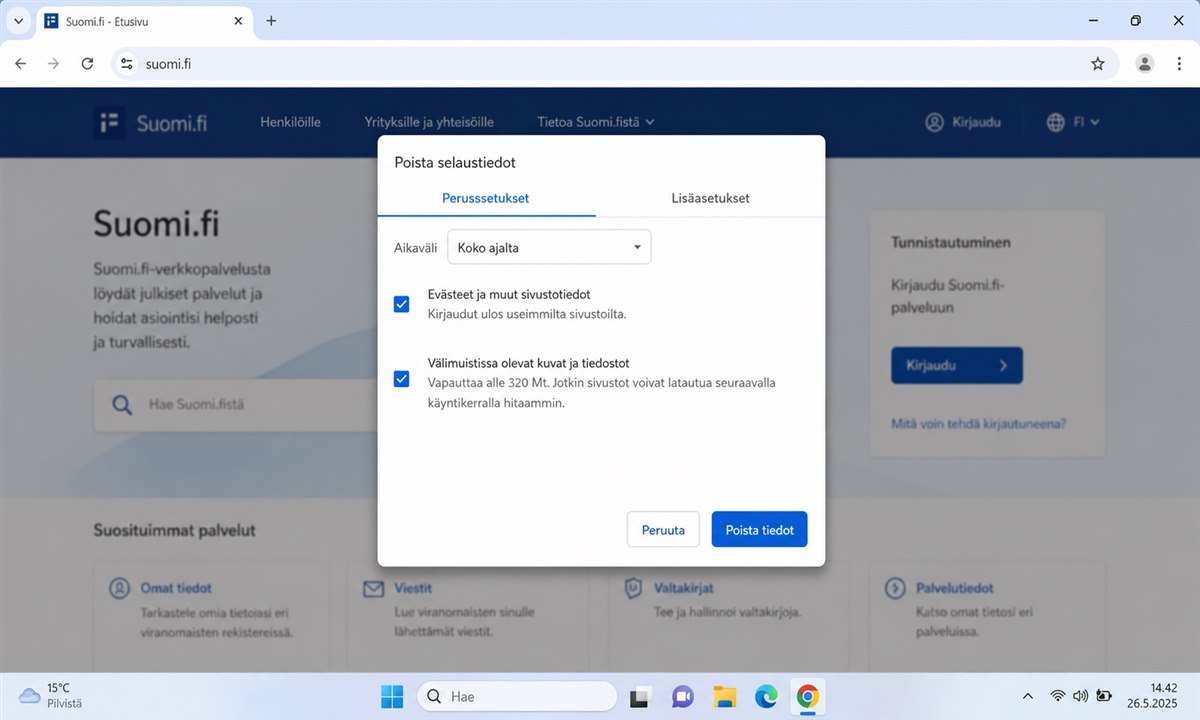Image resolution: width=1200 pixels, height=720 pixels.
Task: Open the video chat app in taskbar
Action: (x=683, y=697)
